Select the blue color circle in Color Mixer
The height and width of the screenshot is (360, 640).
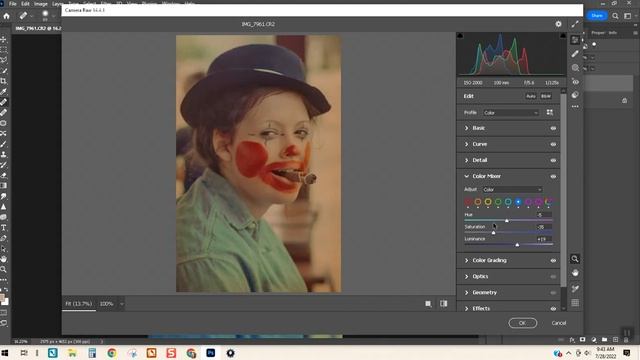[518, 202]
